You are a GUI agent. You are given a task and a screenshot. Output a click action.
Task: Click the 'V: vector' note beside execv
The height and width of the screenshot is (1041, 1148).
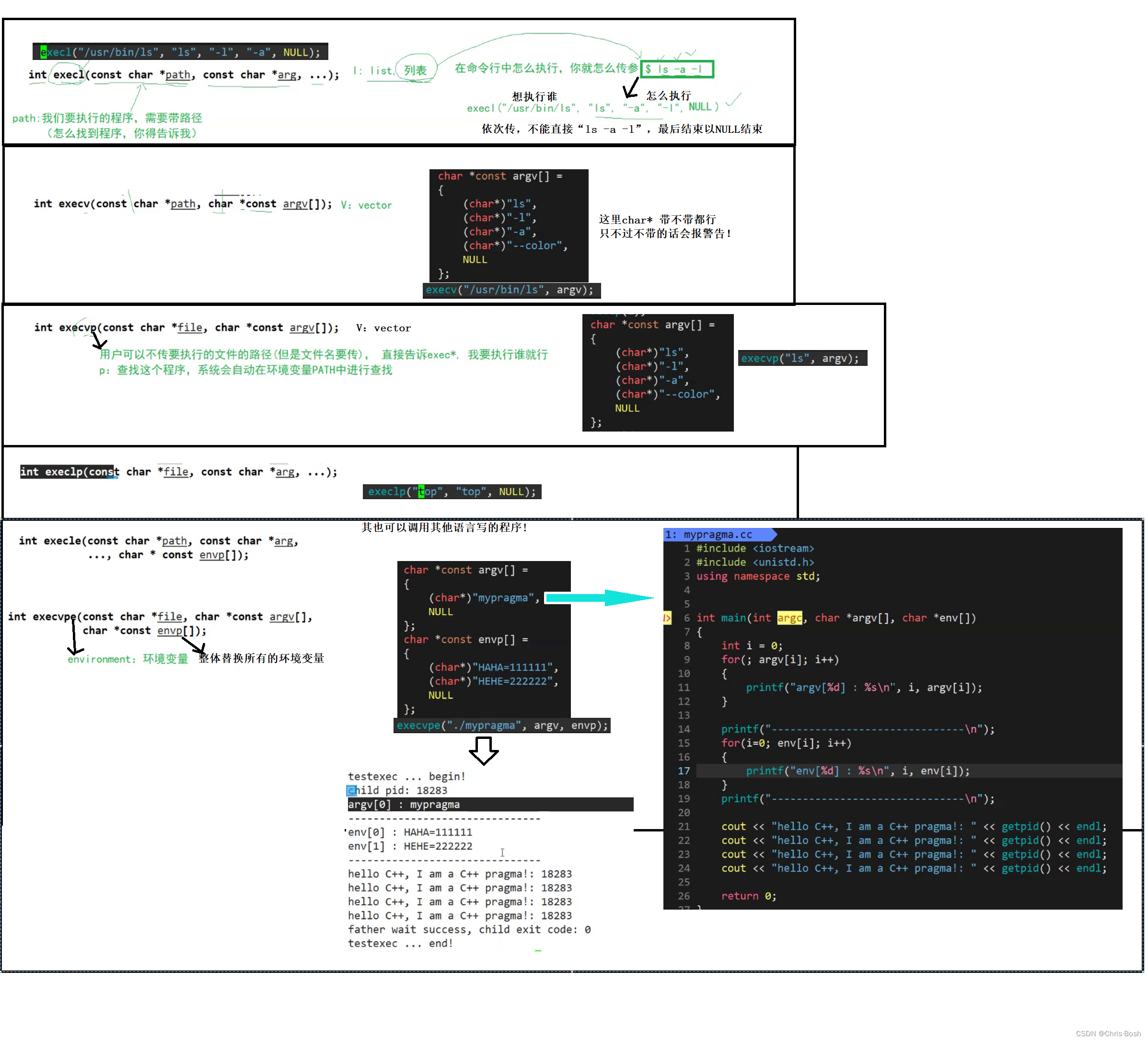[366, 205]
